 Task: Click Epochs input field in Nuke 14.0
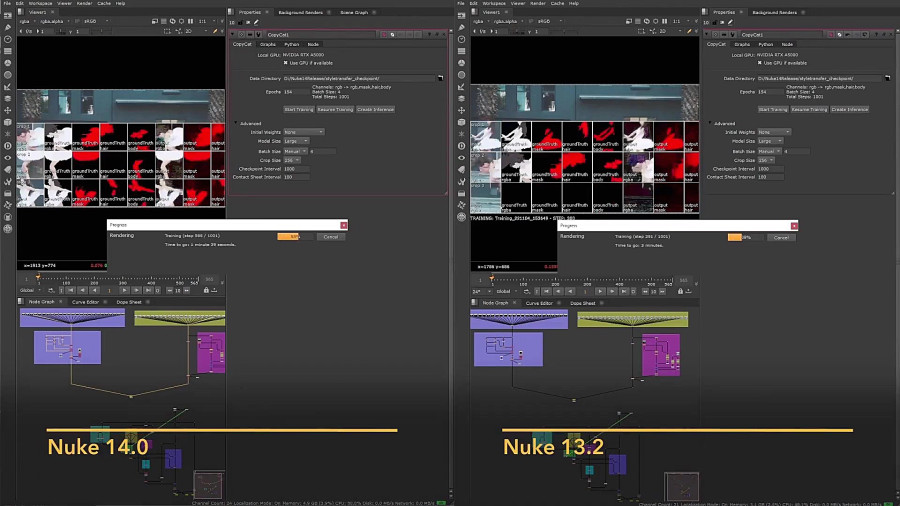pyautogui.click(x=295, y=92)
